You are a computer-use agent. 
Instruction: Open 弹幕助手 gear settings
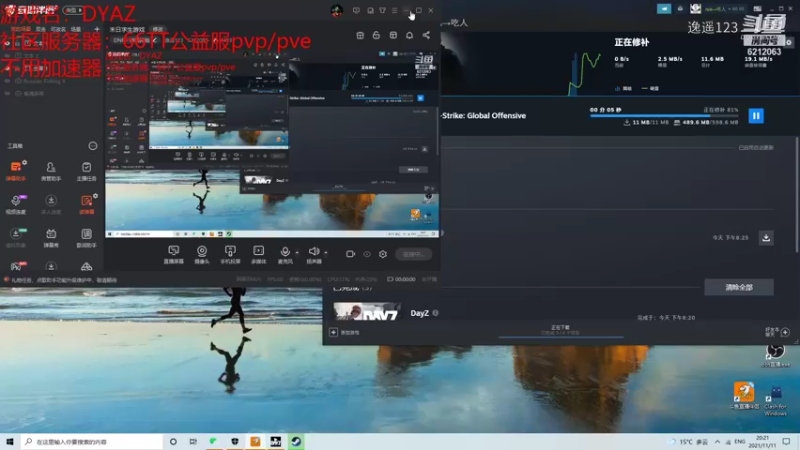(x=24, y=162)
